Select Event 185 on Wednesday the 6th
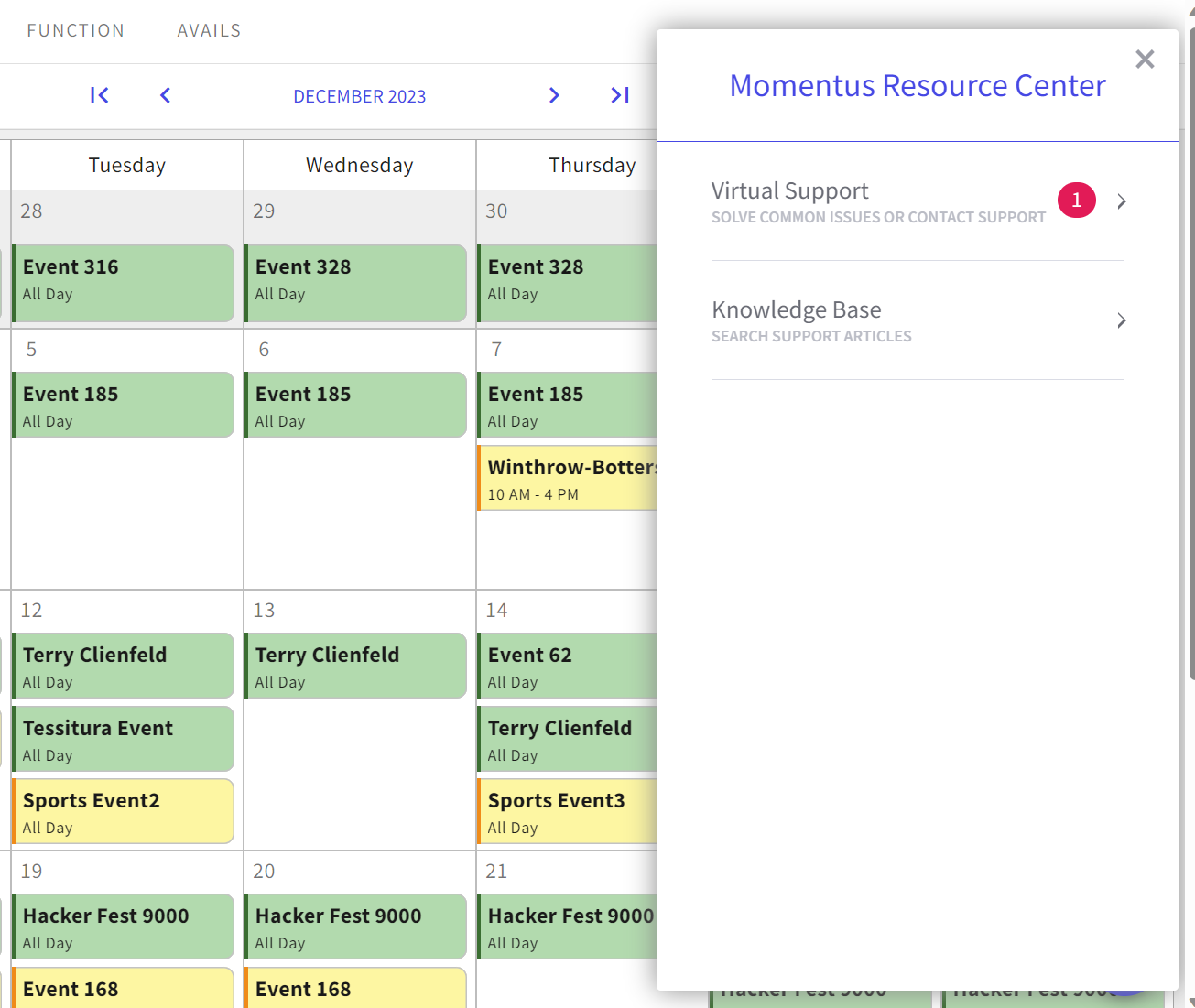The width and height of the screenshot is (1195, 1008). pos(355,405)
